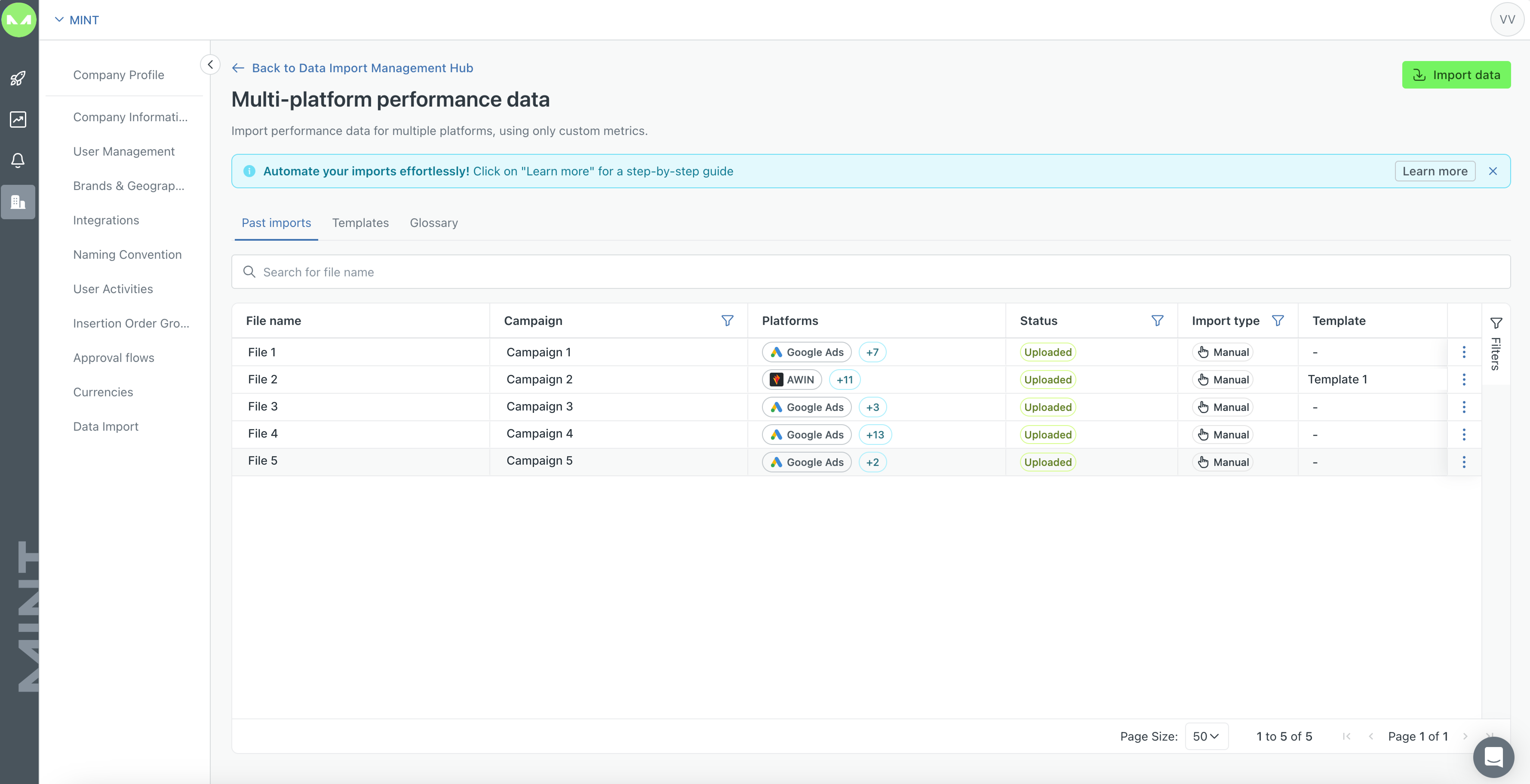Switch to the Glossary tab

(x=434, y=223)
